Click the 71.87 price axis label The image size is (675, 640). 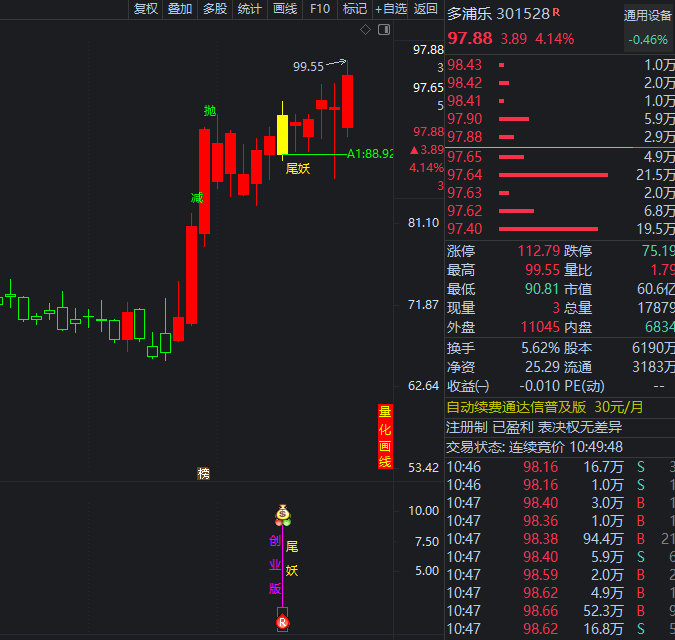click(423, 305)
